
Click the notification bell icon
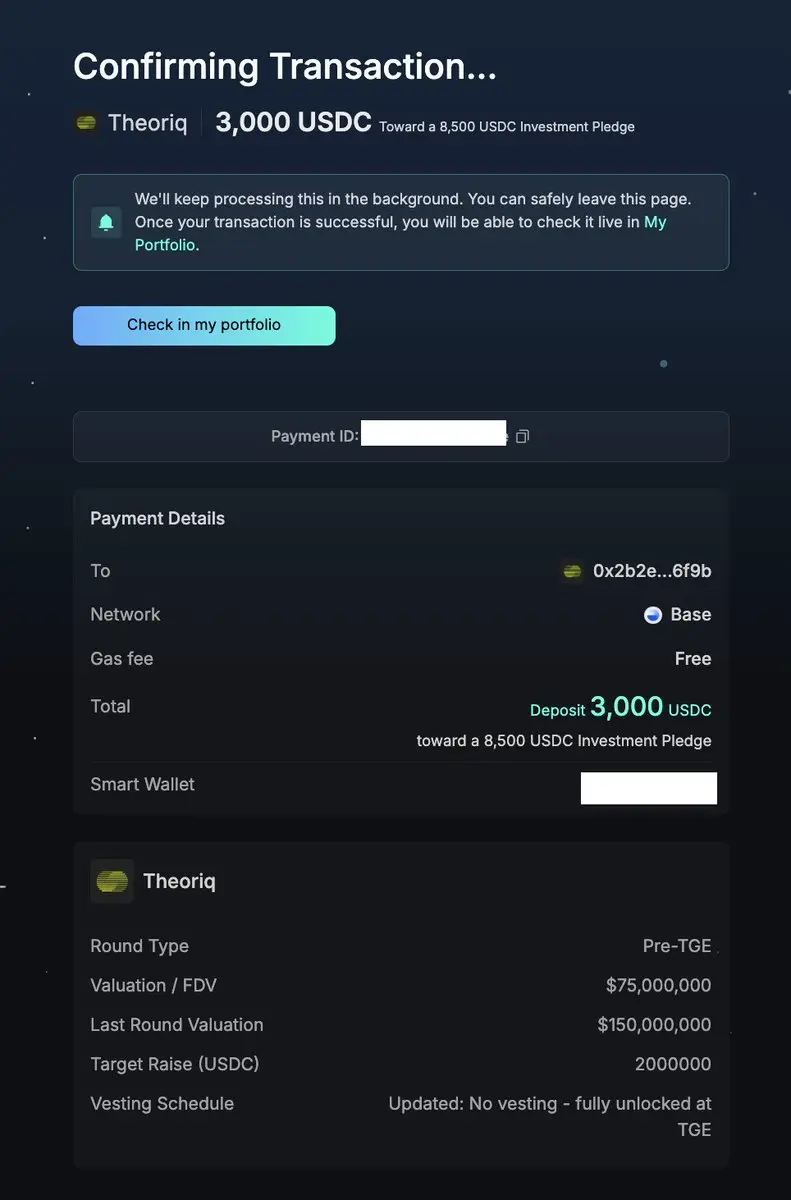(106, 222)
